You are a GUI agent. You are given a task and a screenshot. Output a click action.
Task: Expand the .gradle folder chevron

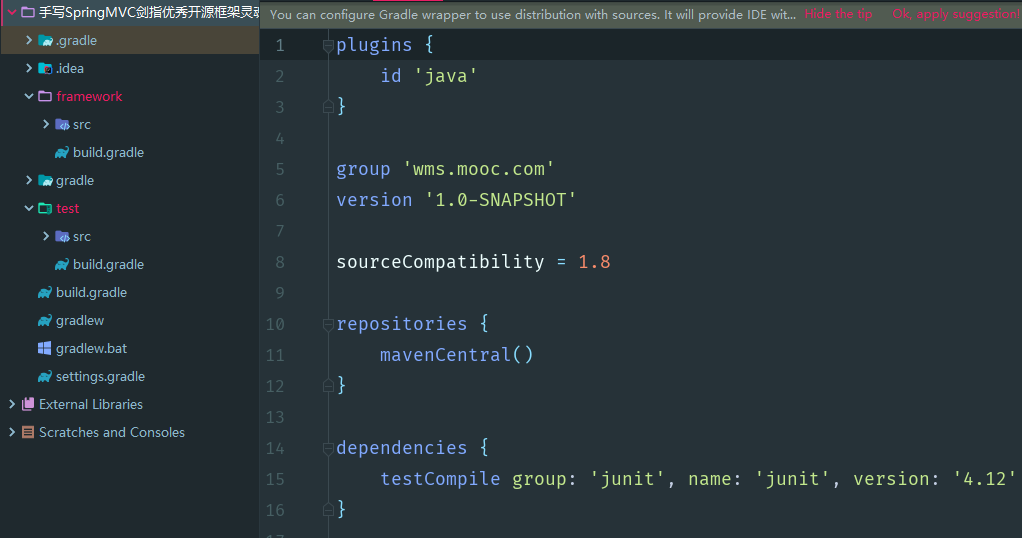pos(29,40)
